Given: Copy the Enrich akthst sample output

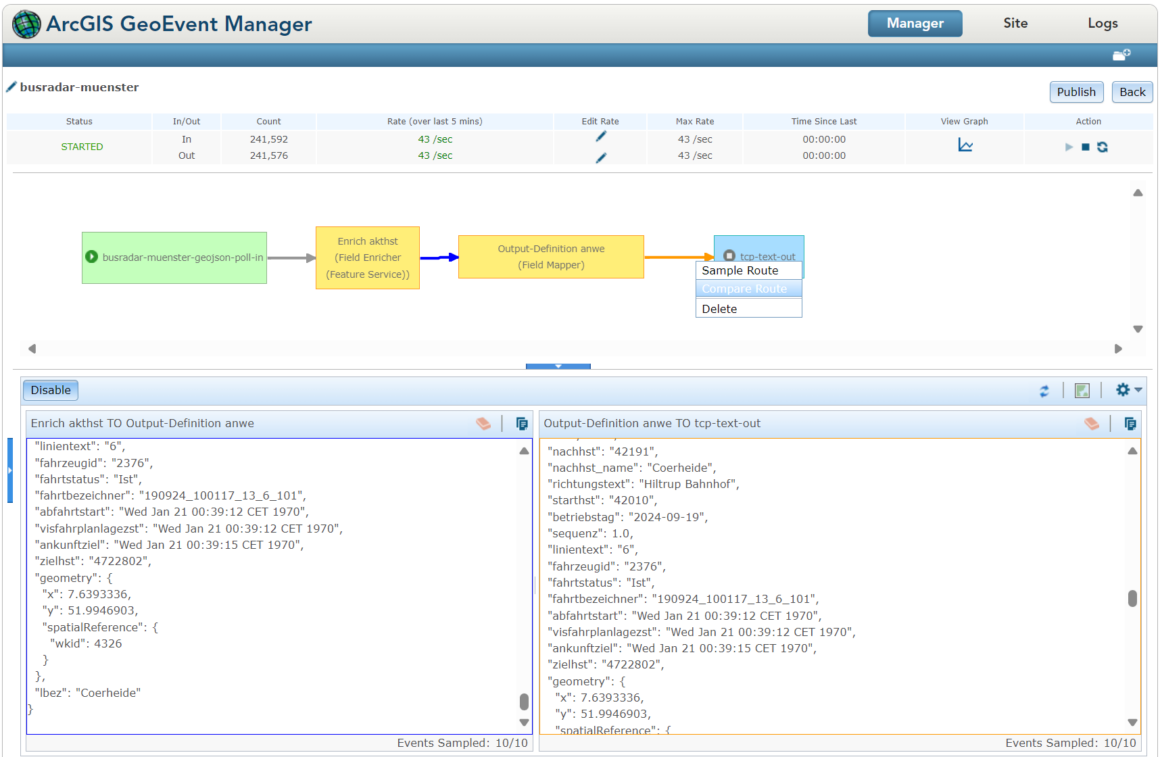Looking at the screenshot, I should (x=522, y=423).
